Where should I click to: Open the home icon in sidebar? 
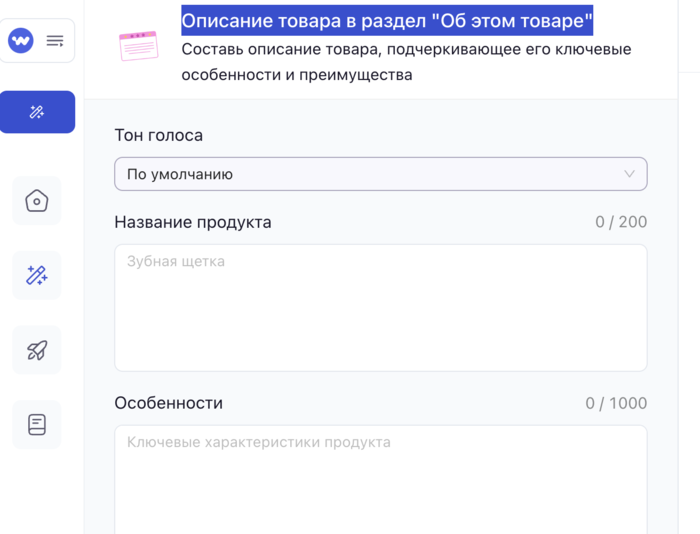(37, 201)
